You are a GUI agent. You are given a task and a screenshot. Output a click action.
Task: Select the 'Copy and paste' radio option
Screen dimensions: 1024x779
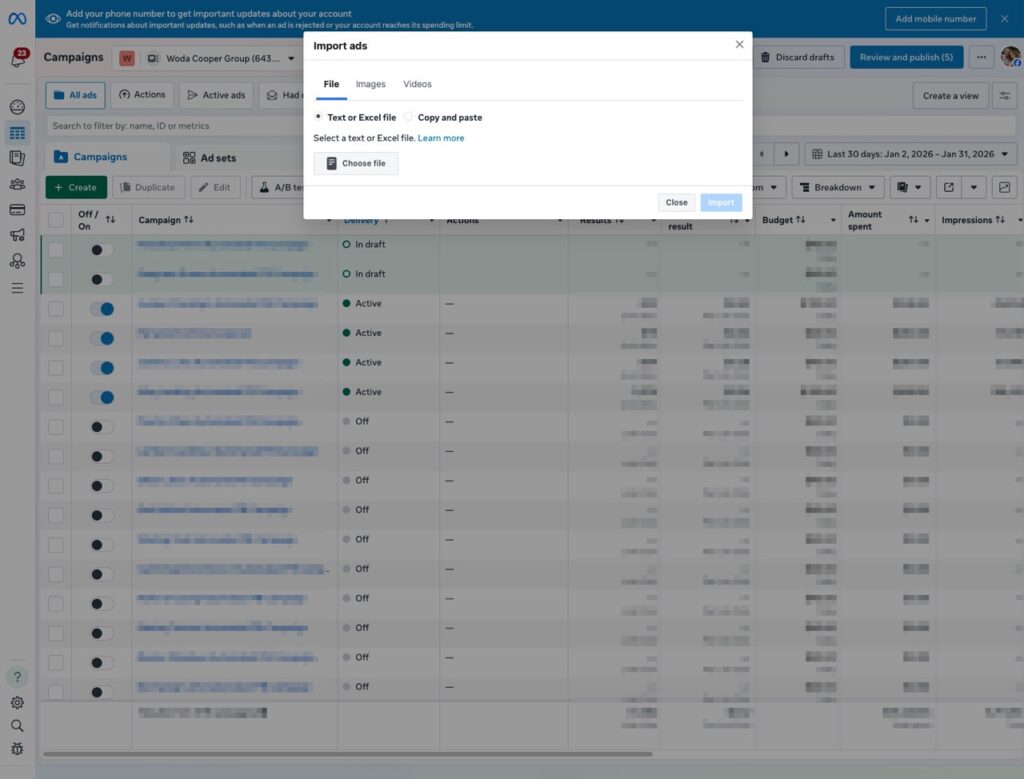point(408,117)
